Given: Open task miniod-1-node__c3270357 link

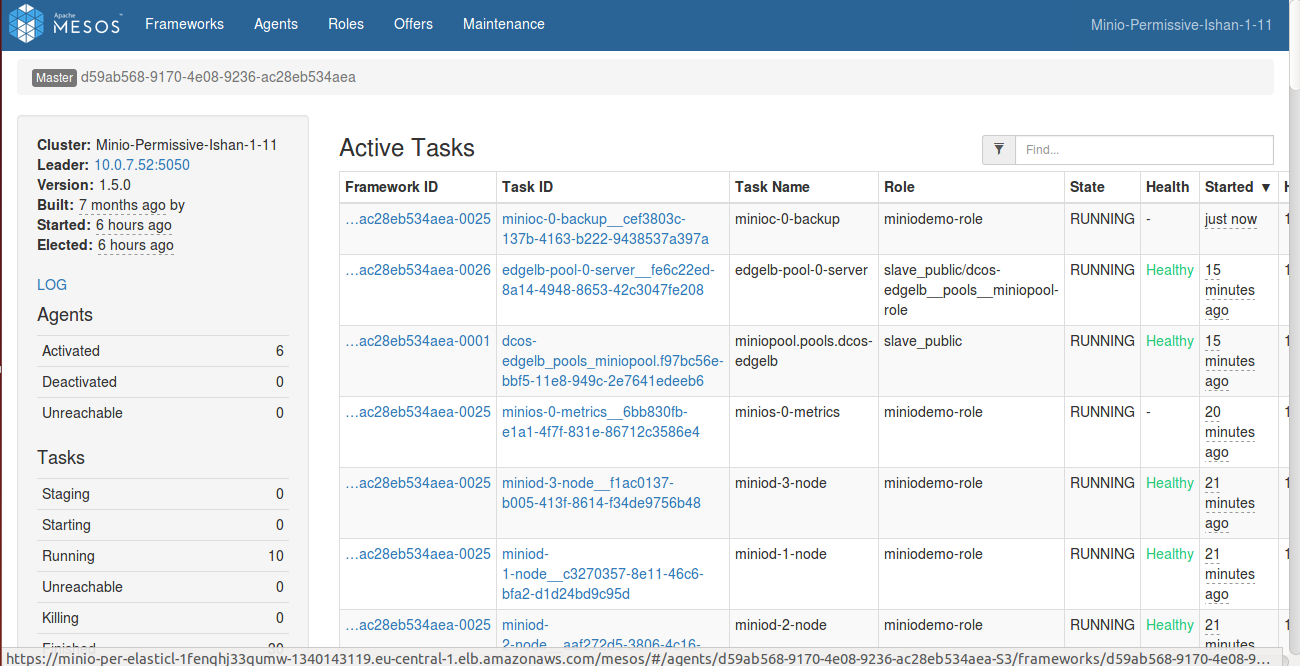Looking at the screenshot, I should pos(602,574).
